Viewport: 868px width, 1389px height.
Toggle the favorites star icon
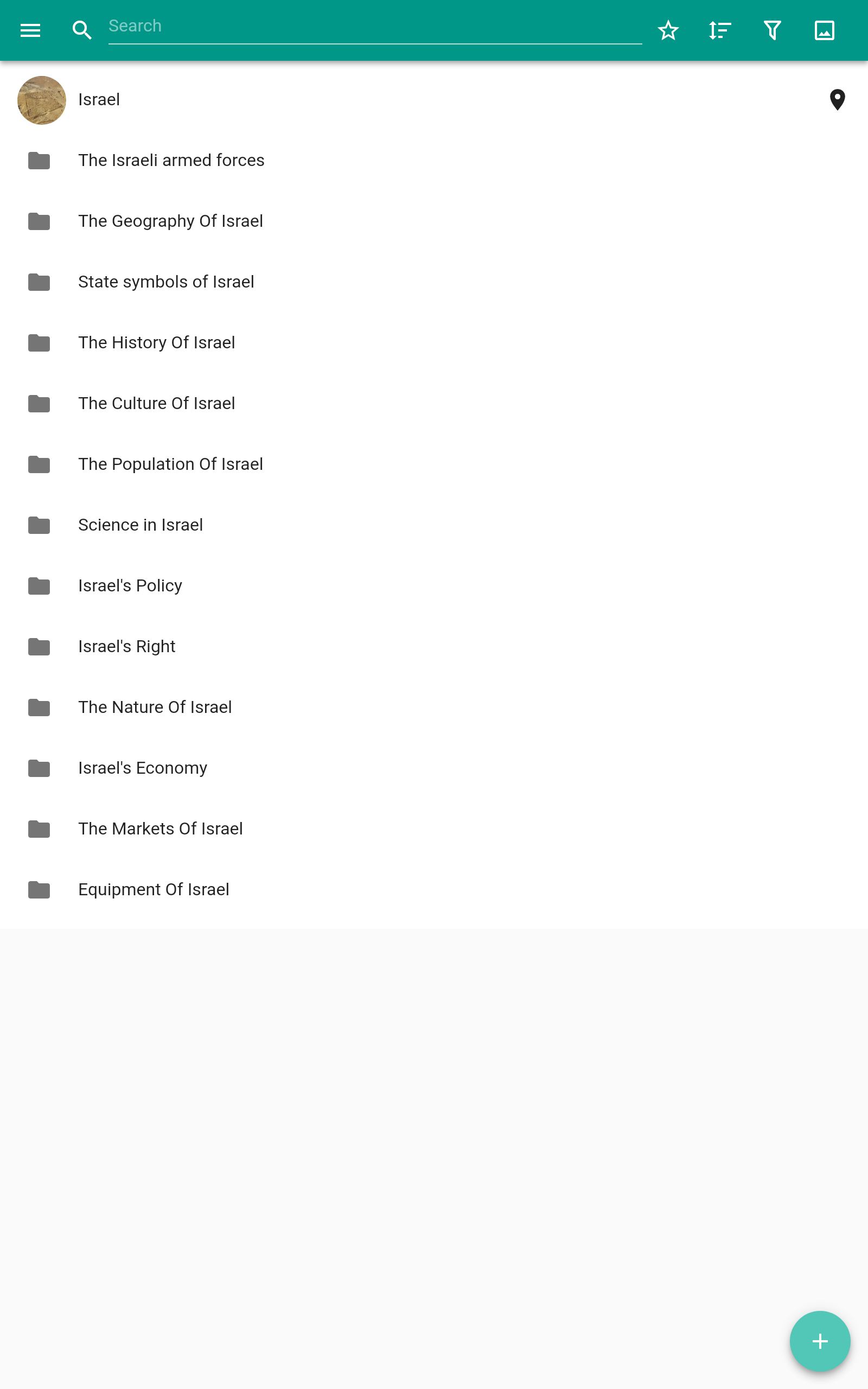(668, 30)
